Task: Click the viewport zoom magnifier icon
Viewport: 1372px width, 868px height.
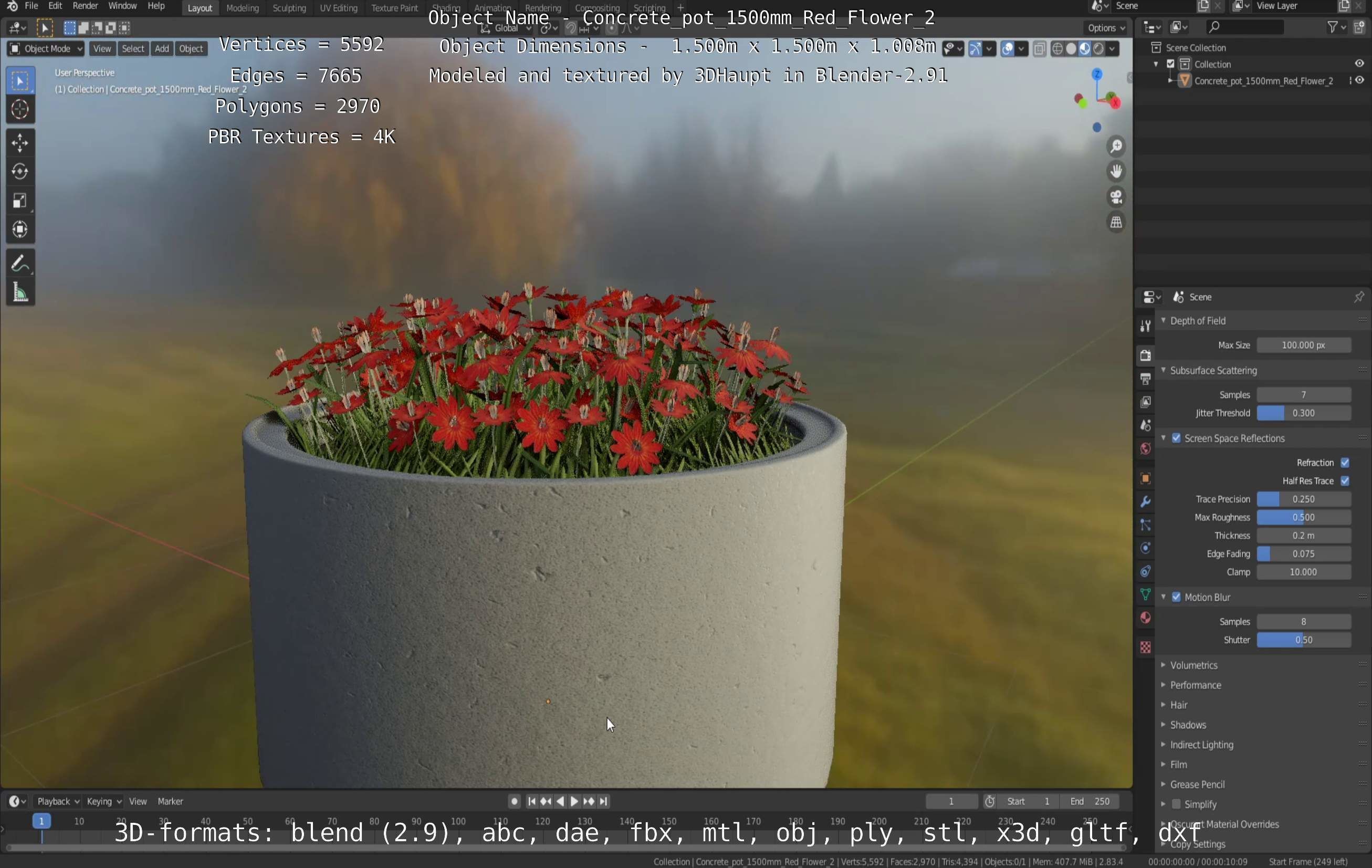Action: point(1116,147)
